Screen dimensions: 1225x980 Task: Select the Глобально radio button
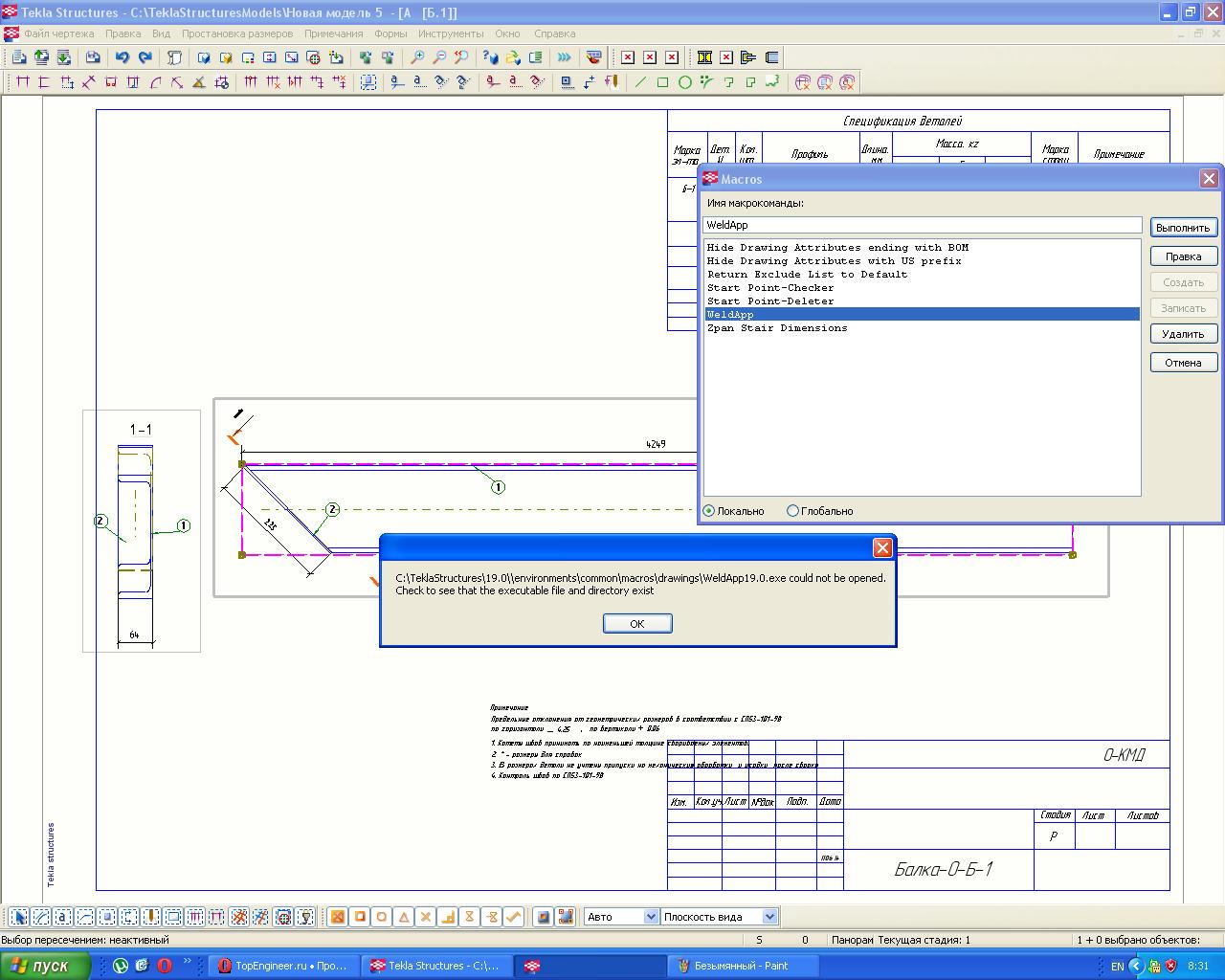point(792,511)
